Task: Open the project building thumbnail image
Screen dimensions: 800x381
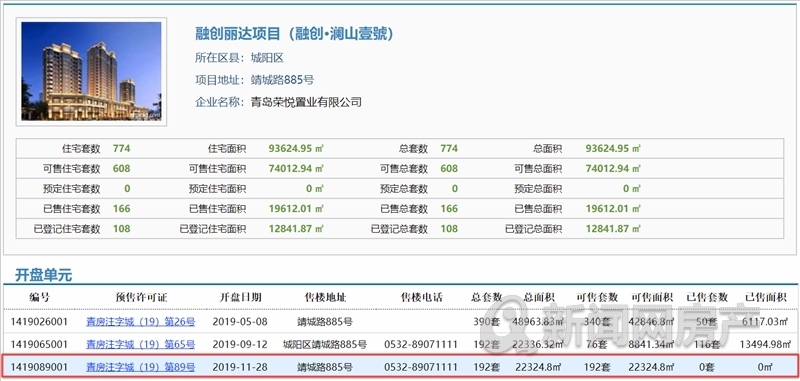Action: pyautogui.click(x=91, y=71)
